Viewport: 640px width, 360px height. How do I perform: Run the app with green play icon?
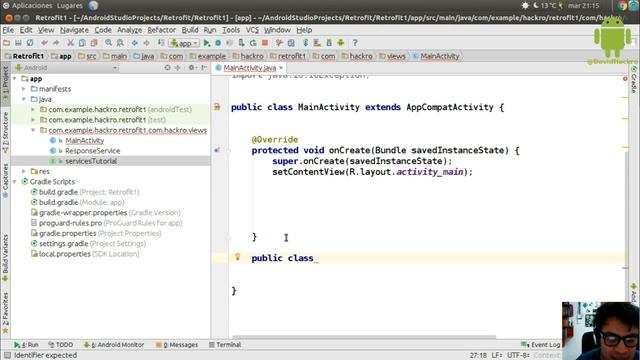click(207, 43)
